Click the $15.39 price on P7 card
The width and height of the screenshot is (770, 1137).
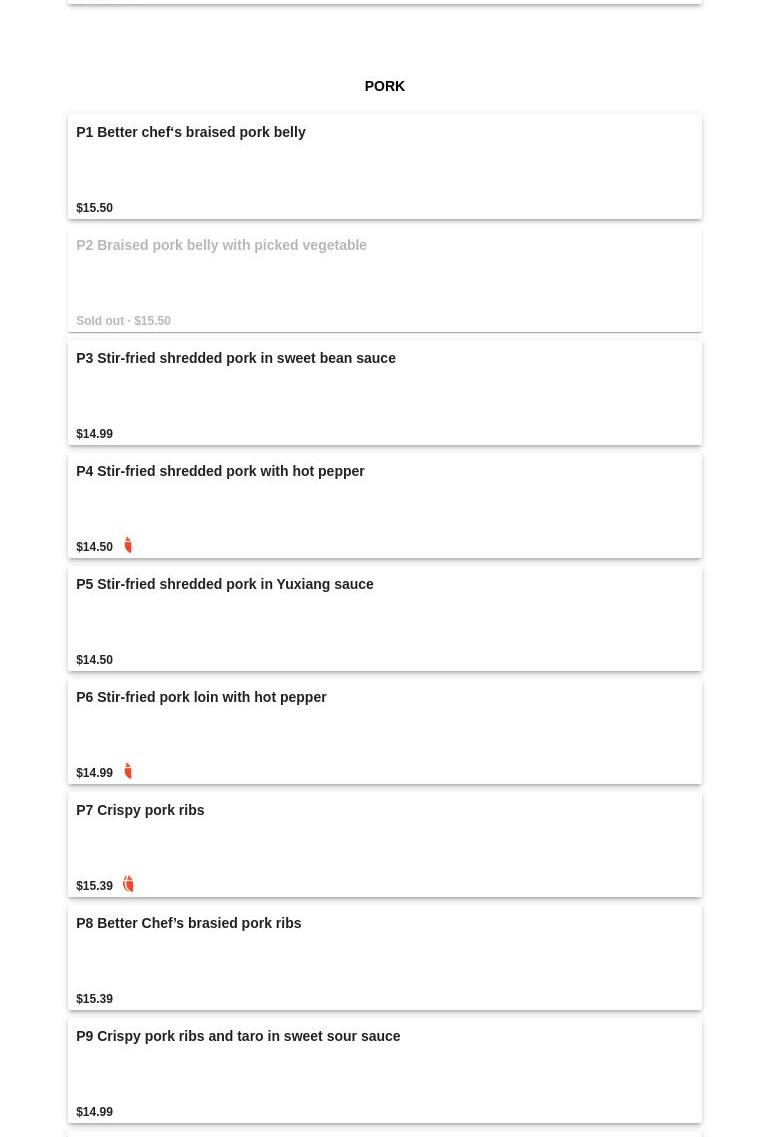(94, 886)
